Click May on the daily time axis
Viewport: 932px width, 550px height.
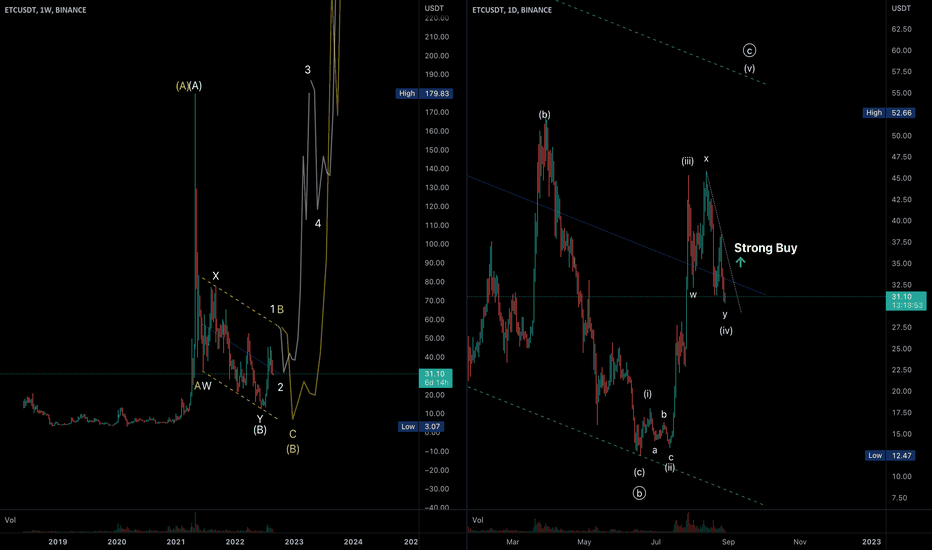point(584,542)
